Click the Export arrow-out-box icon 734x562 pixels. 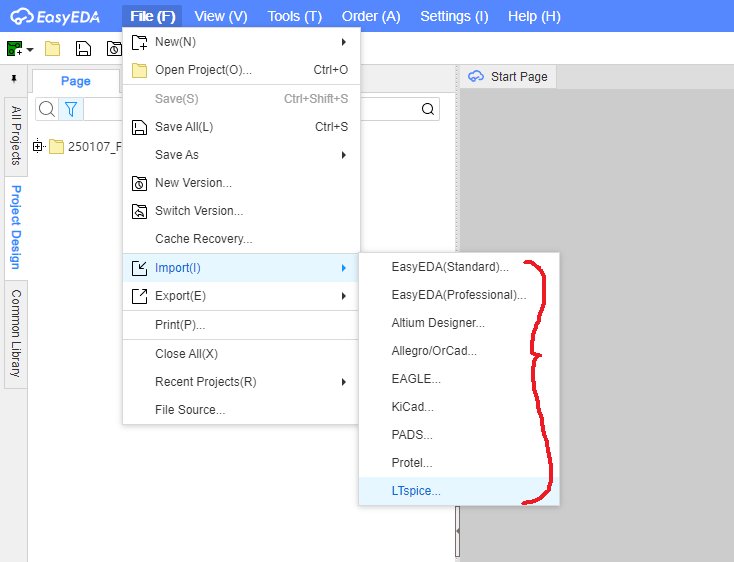139,296
